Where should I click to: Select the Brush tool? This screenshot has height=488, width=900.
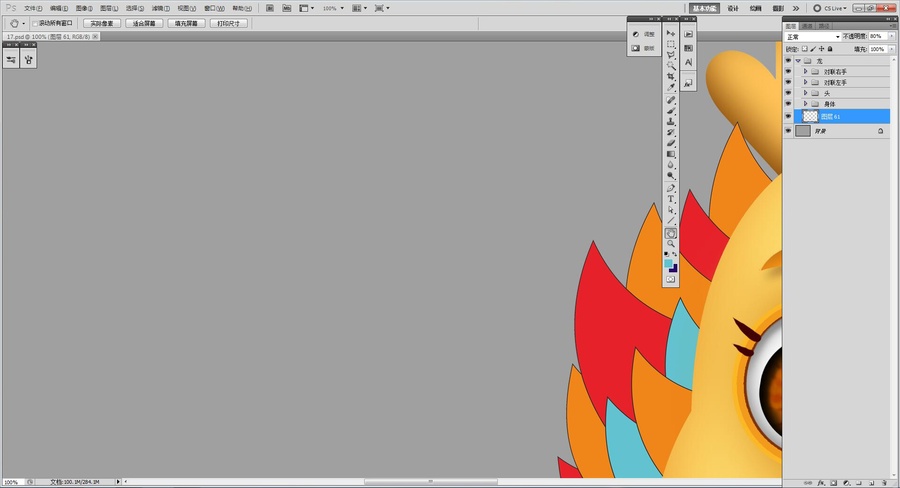tap(670, 111)
